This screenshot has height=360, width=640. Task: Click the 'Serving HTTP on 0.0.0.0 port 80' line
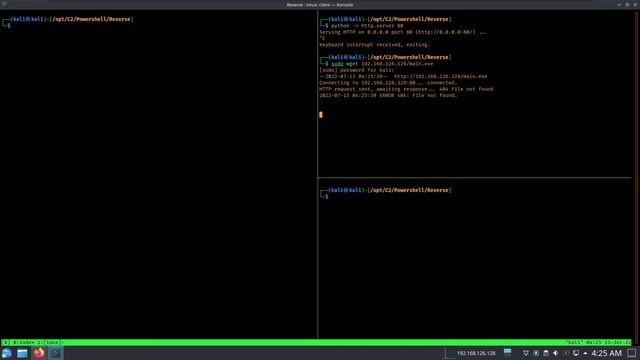(x=402, y=32)
